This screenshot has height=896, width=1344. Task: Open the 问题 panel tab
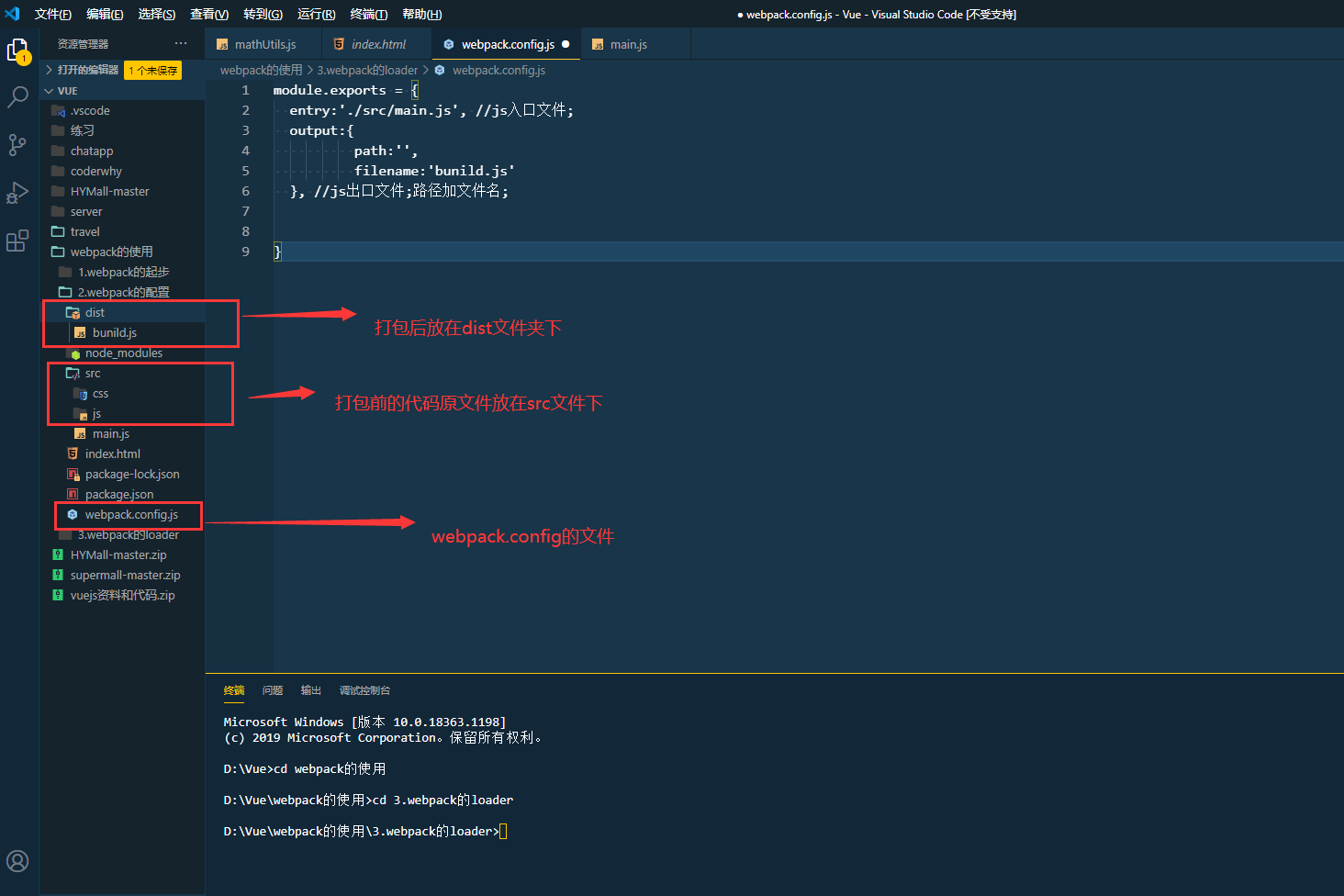pyautogui.click(x=272, y=690)
